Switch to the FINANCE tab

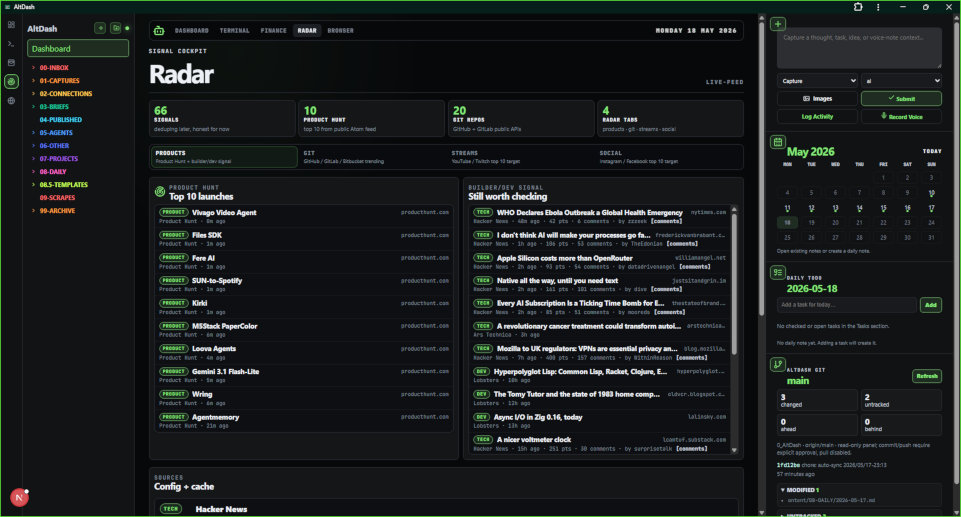(273, 31)
